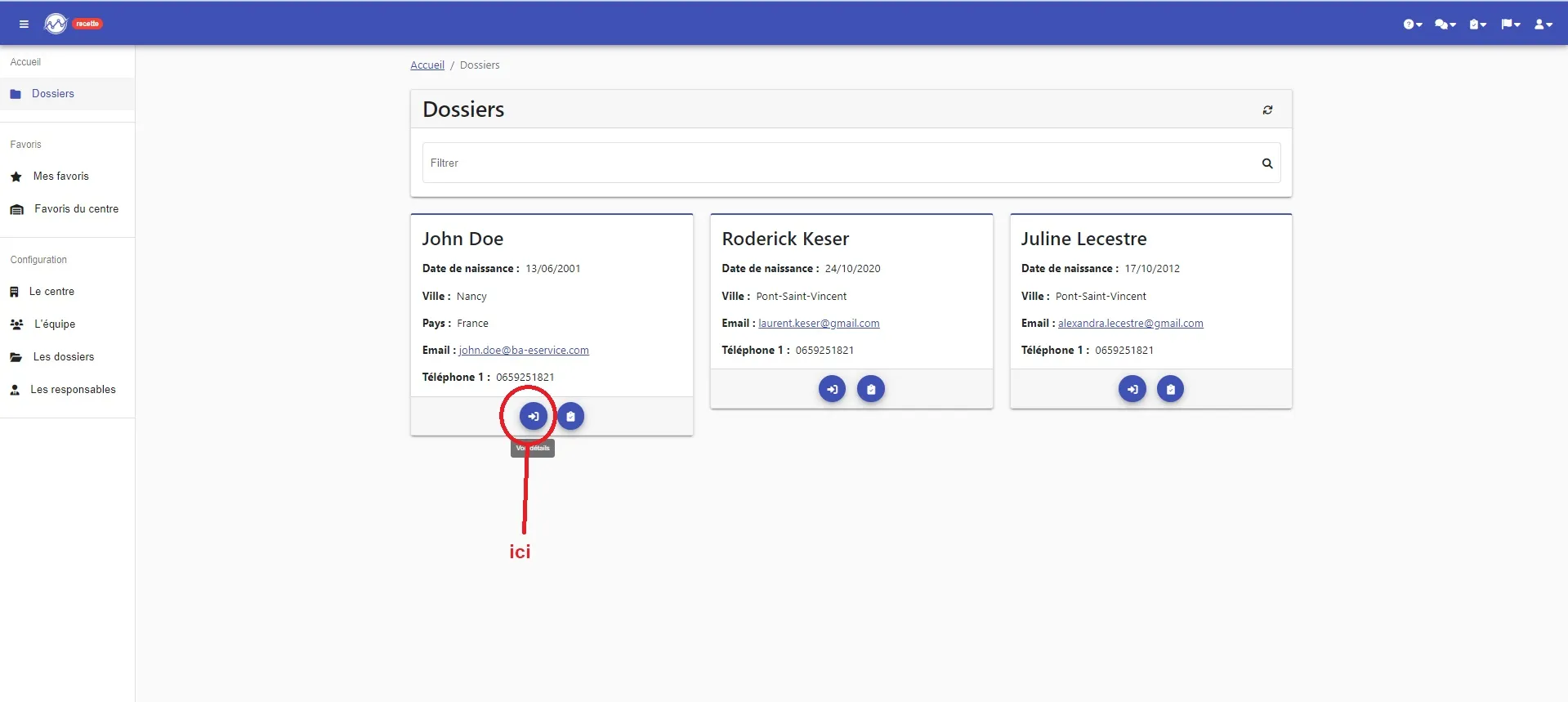Screen dimensions: 1568x702
Task: Open John Doe's dossier details arrow button
Action: coord(534,417)
